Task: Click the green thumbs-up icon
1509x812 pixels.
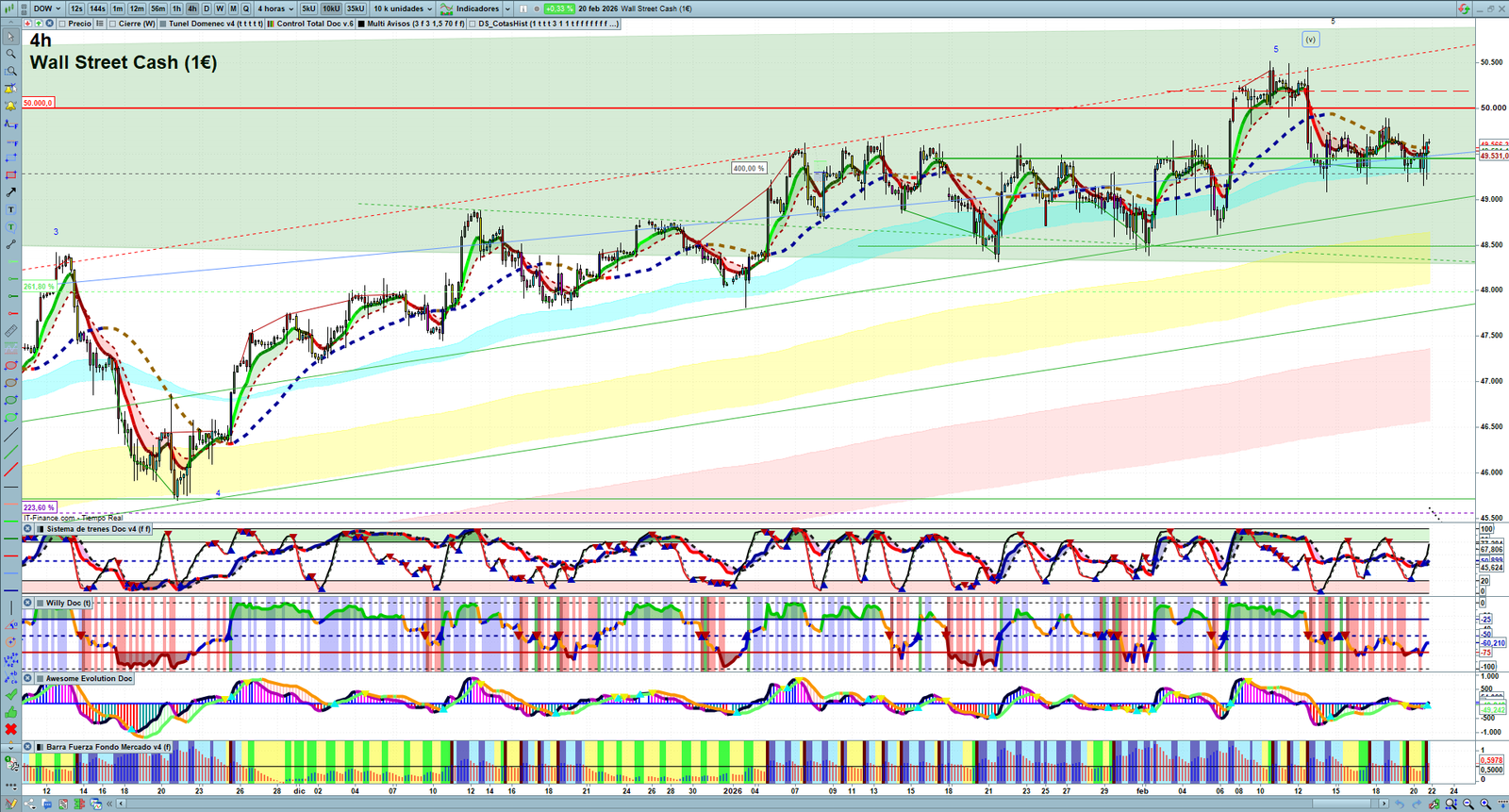Action: pyautogui.click(x=10, y=712)
